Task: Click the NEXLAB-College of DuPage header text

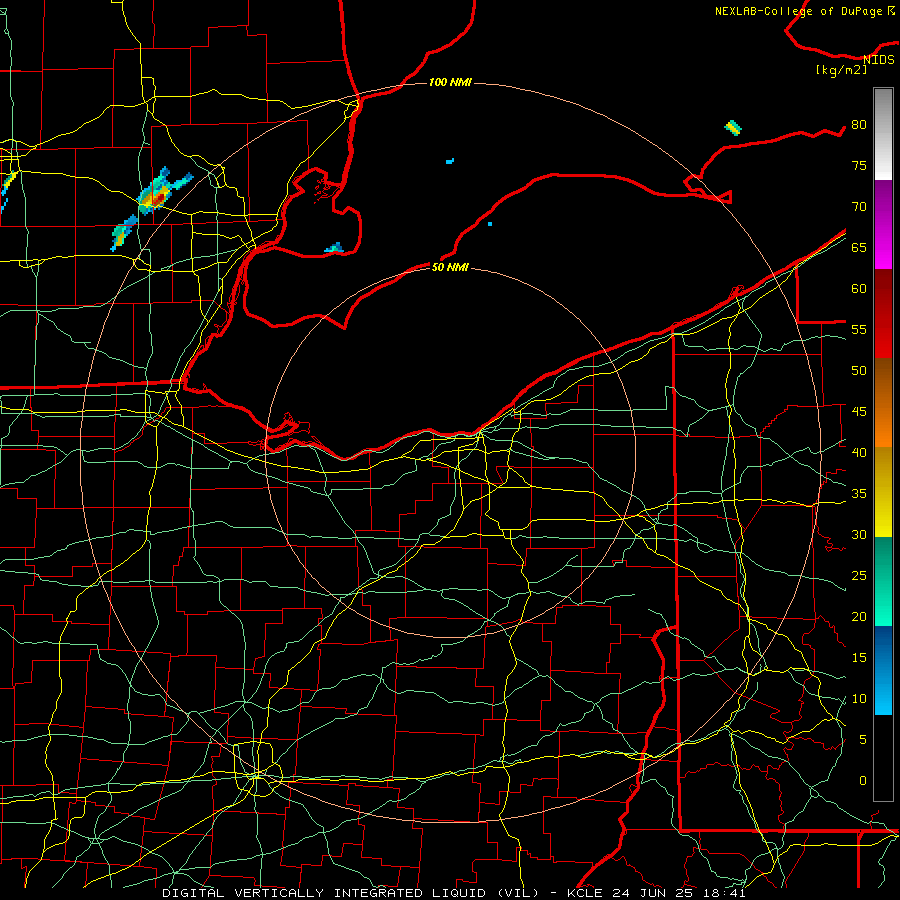Action: tap(805, 11)
